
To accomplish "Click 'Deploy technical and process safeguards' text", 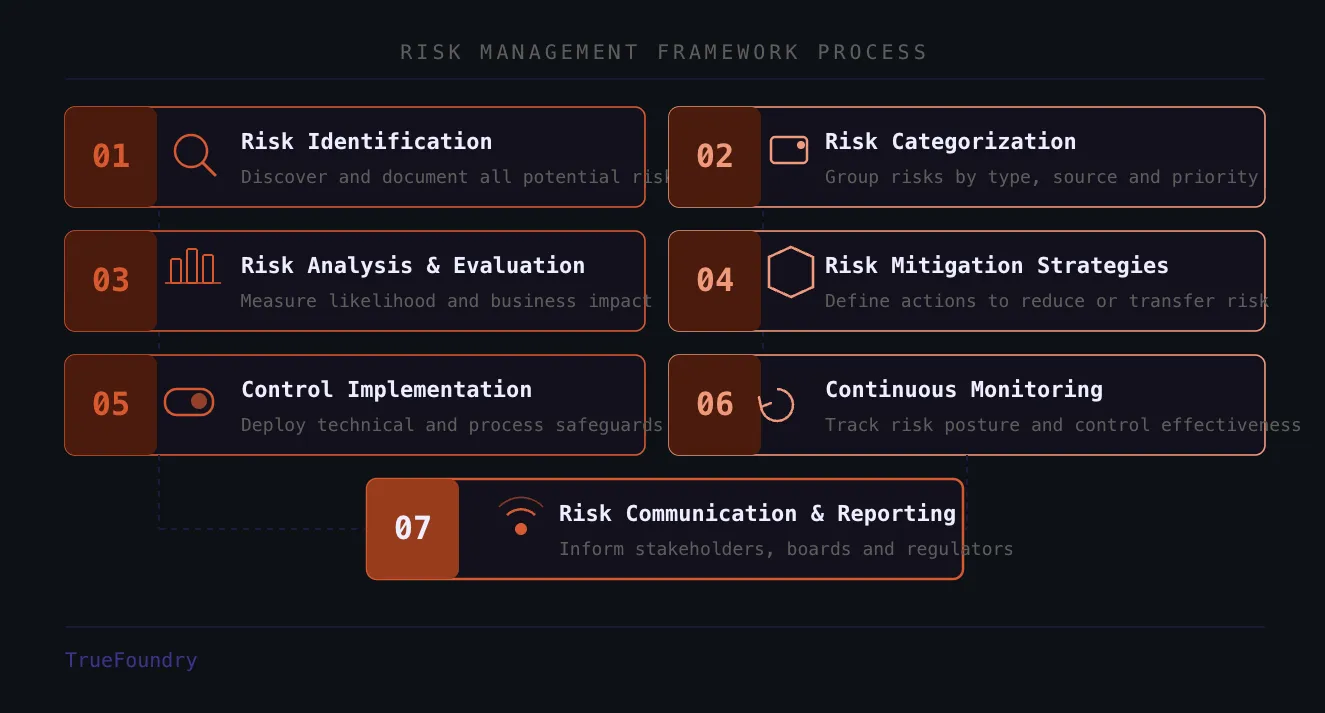I will 452,425.
